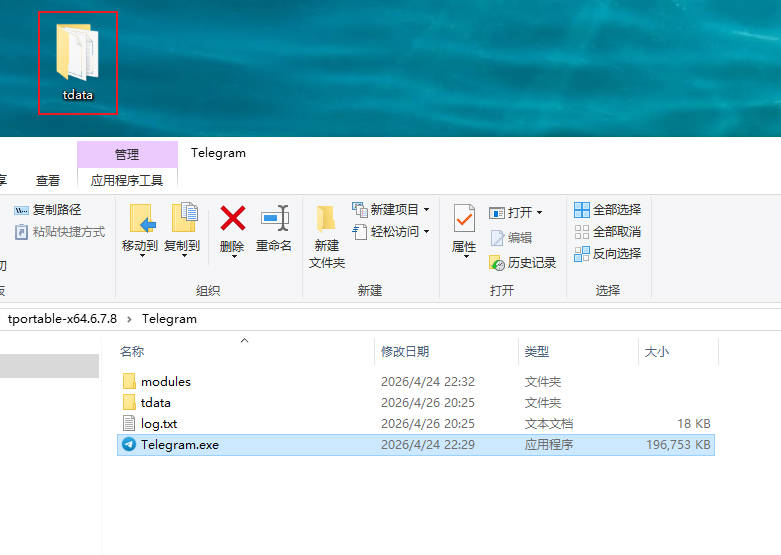This screenshot has width=781, height=555.
Task: Switch to the View ribbon tab
Action: [48, 180]
